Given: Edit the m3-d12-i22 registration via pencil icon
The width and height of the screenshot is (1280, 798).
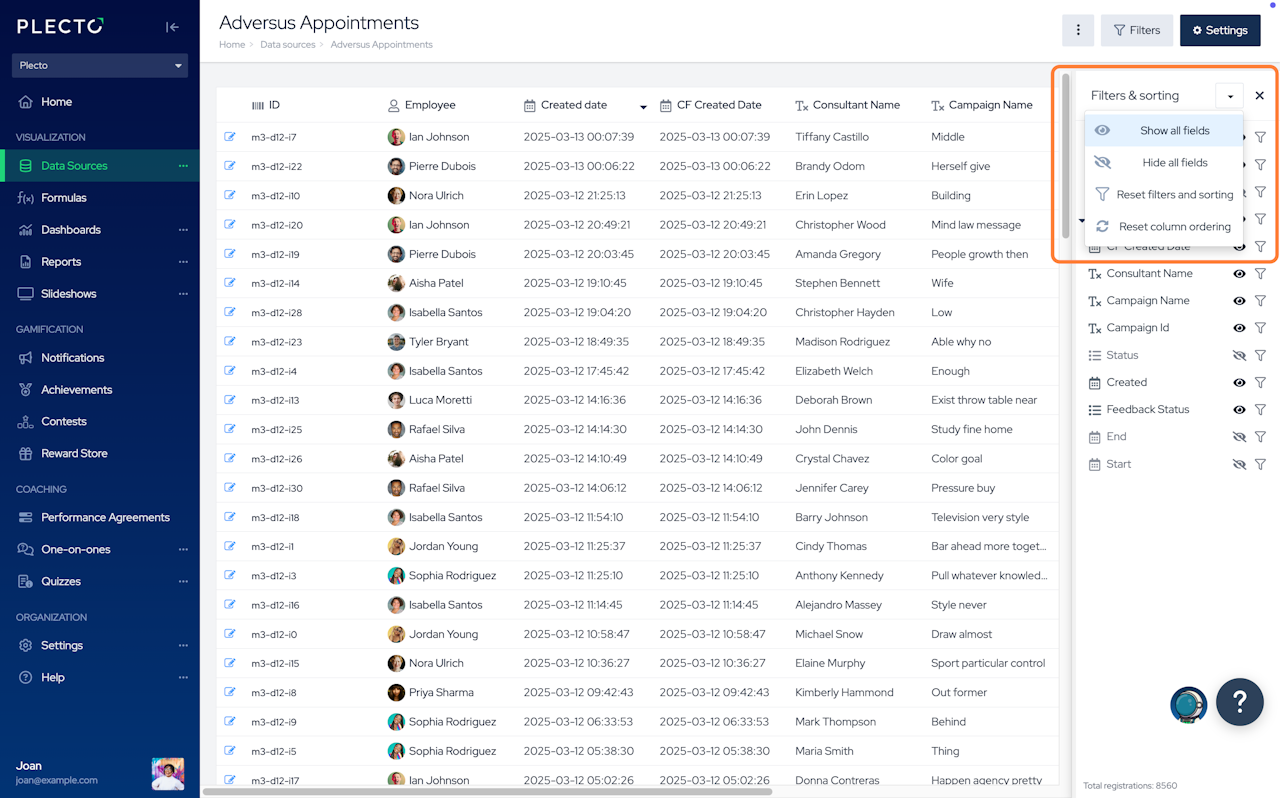Looking at the screenshot, I should click(230, 165).
